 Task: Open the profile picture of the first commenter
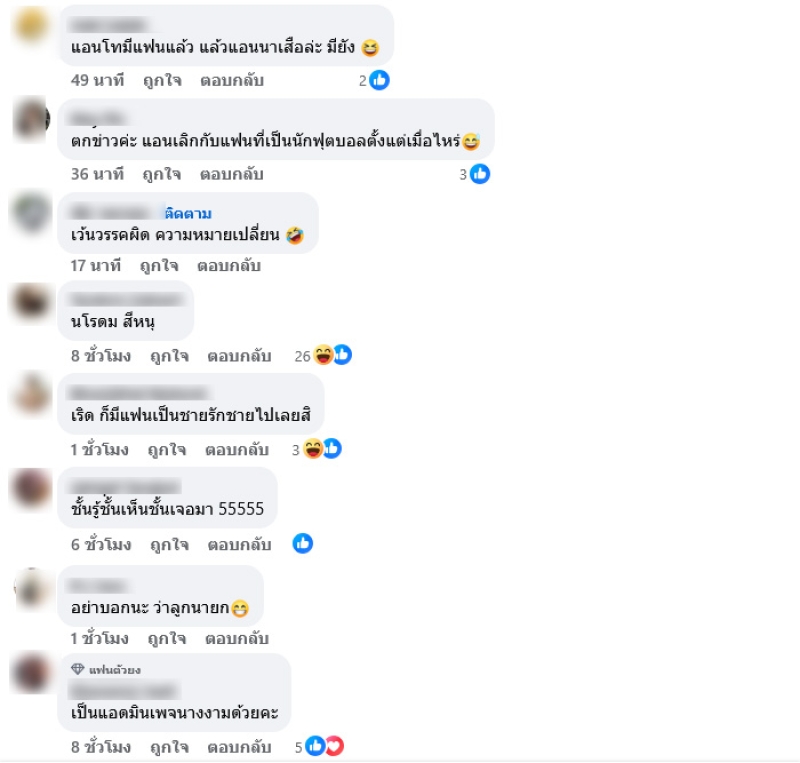31,24
